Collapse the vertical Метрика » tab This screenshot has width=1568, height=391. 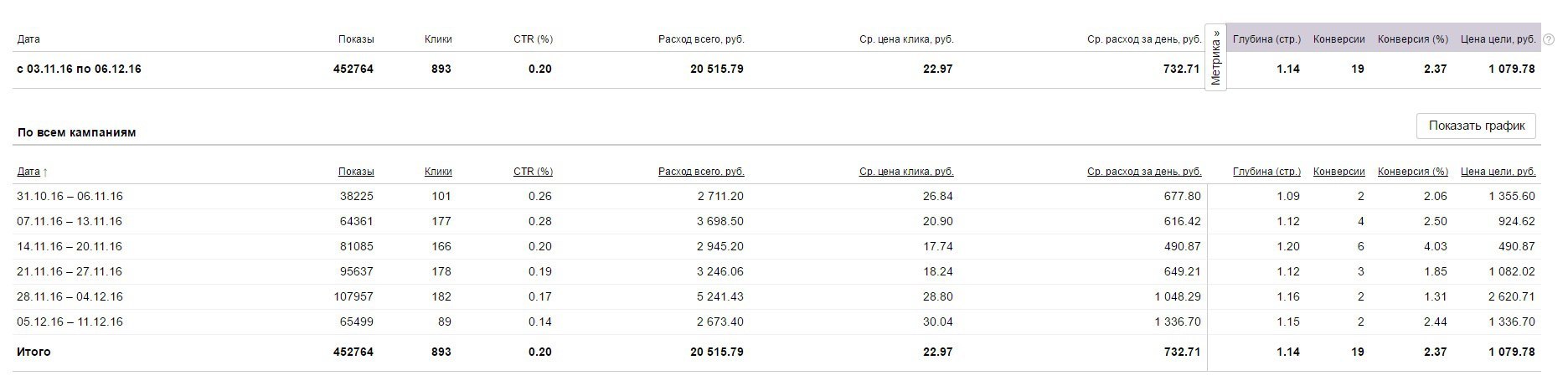pos(1215,57)
